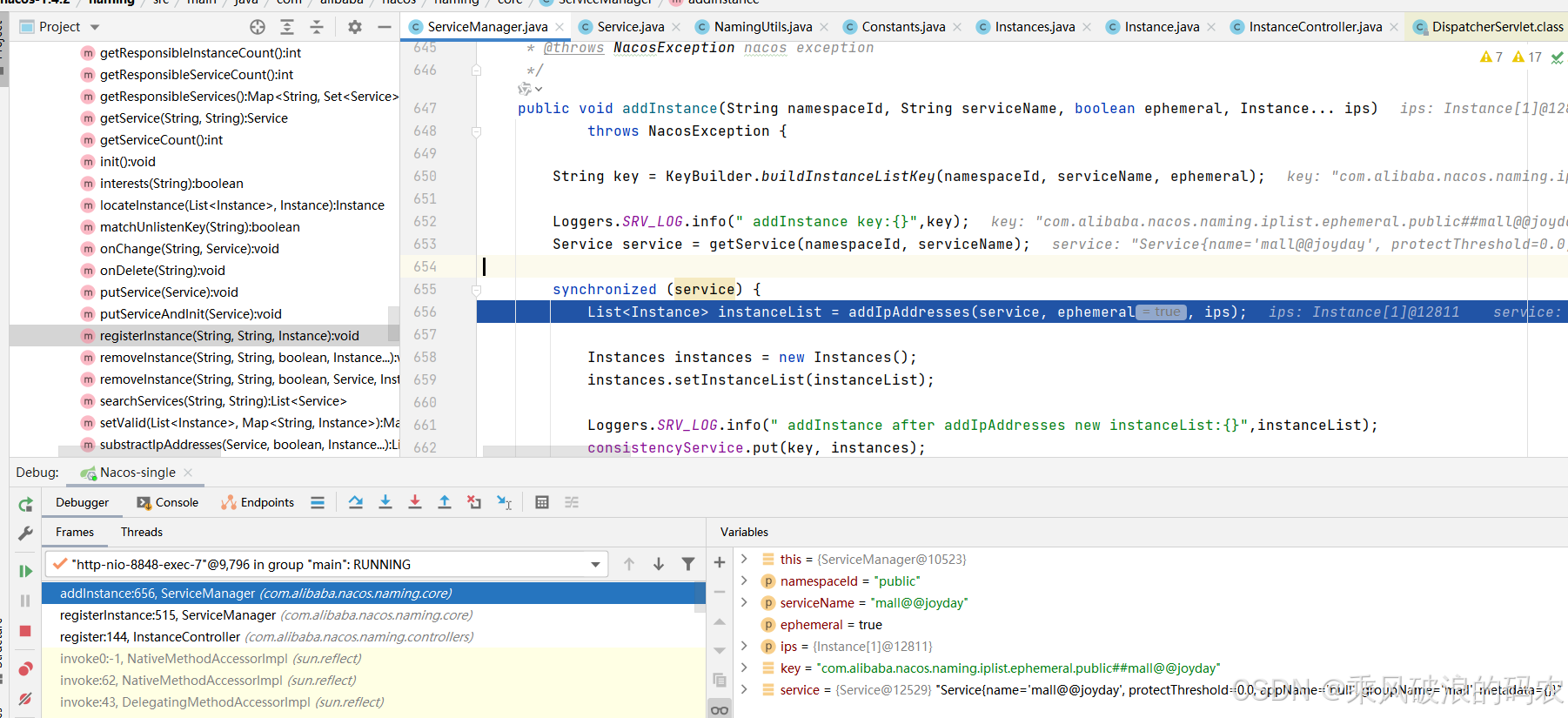Toggle Mute Breakpoints icon
Screen dimensions: 1568x718
tap(25, 698)
